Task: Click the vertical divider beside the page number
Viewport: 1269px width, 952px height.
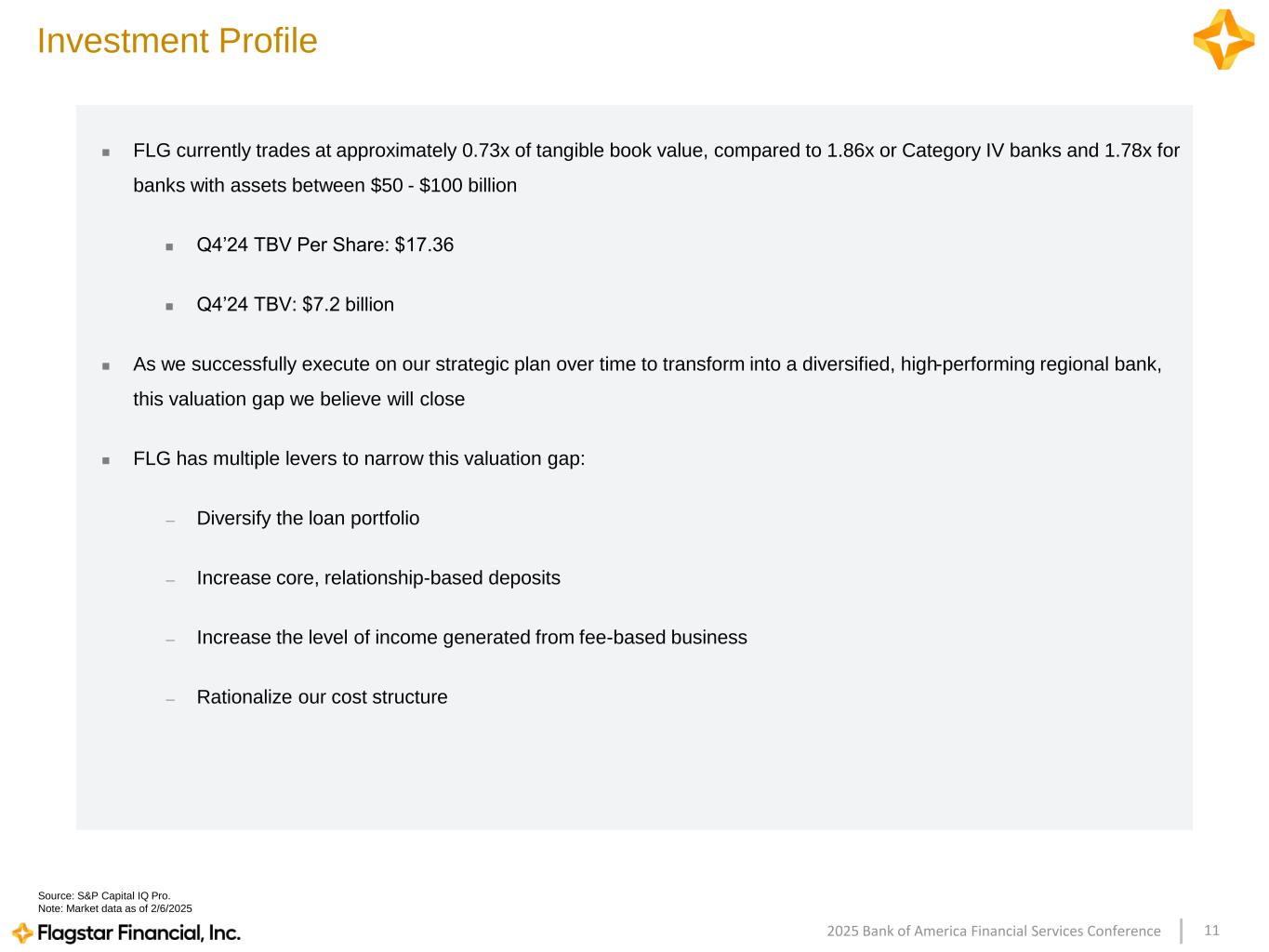Action: click(1182, 931)
